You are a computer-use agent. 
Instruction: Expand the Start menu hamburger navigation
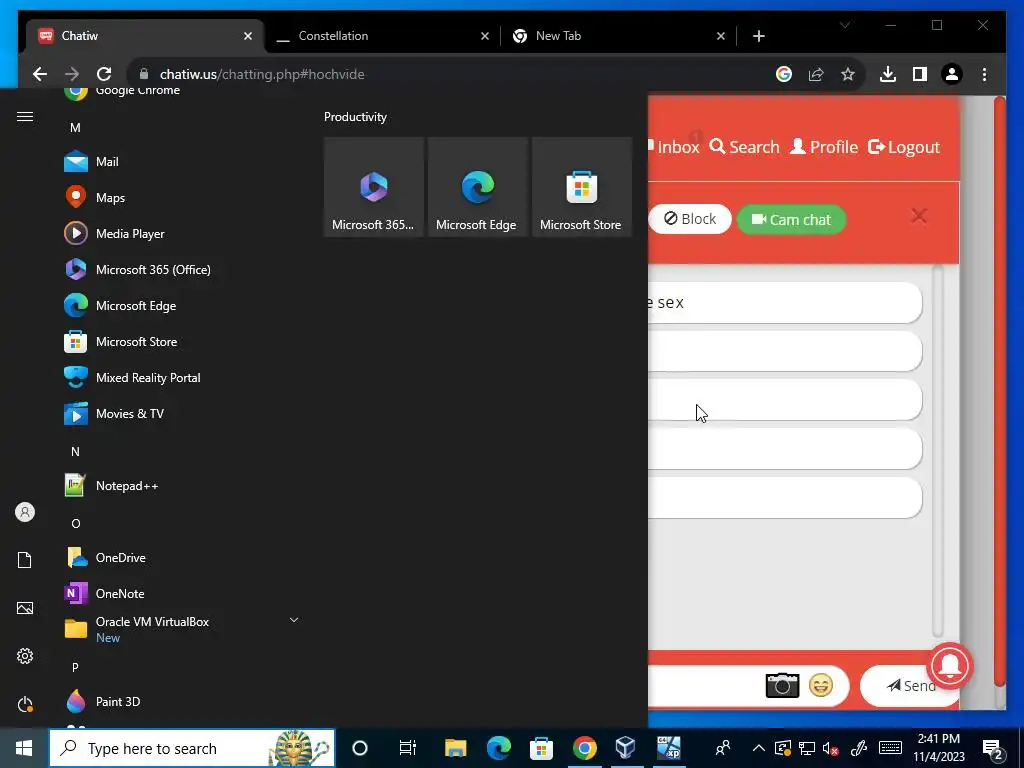click(25, 116)
